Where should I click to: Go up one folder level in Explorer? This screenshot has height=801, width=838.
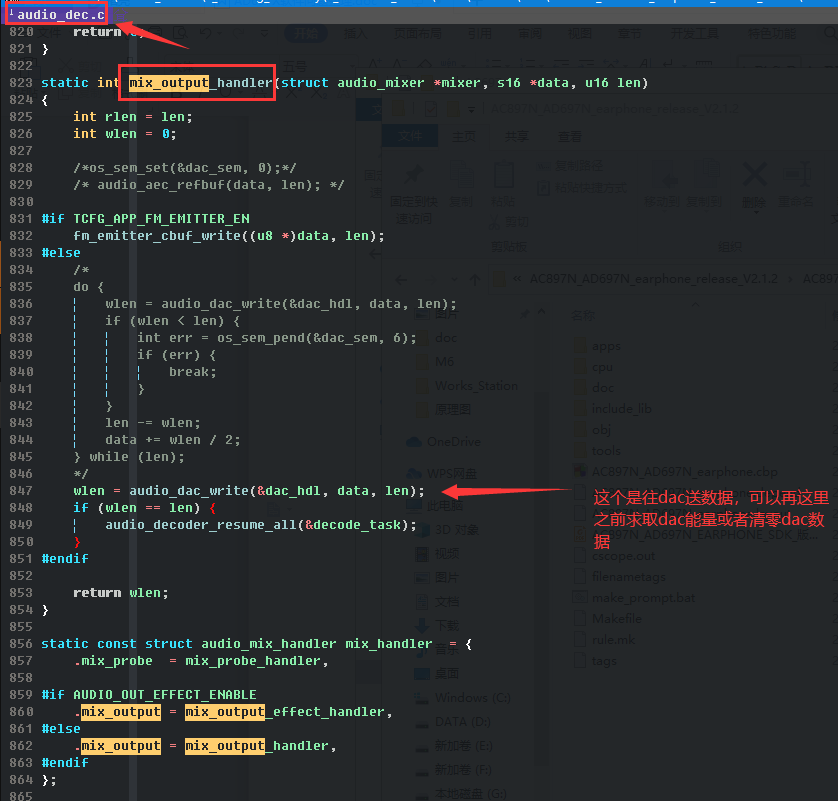(474, 279)
